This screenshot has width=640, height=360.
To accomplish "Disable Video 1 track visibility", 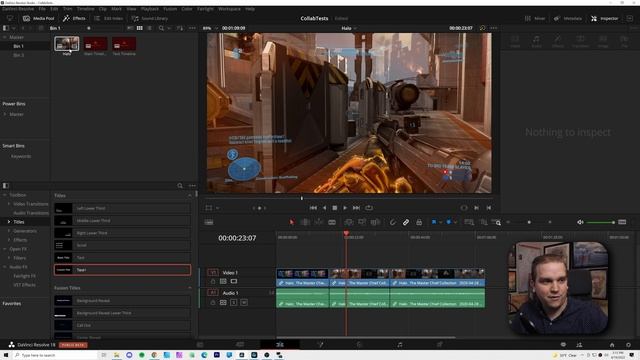I will coord(234,281).
